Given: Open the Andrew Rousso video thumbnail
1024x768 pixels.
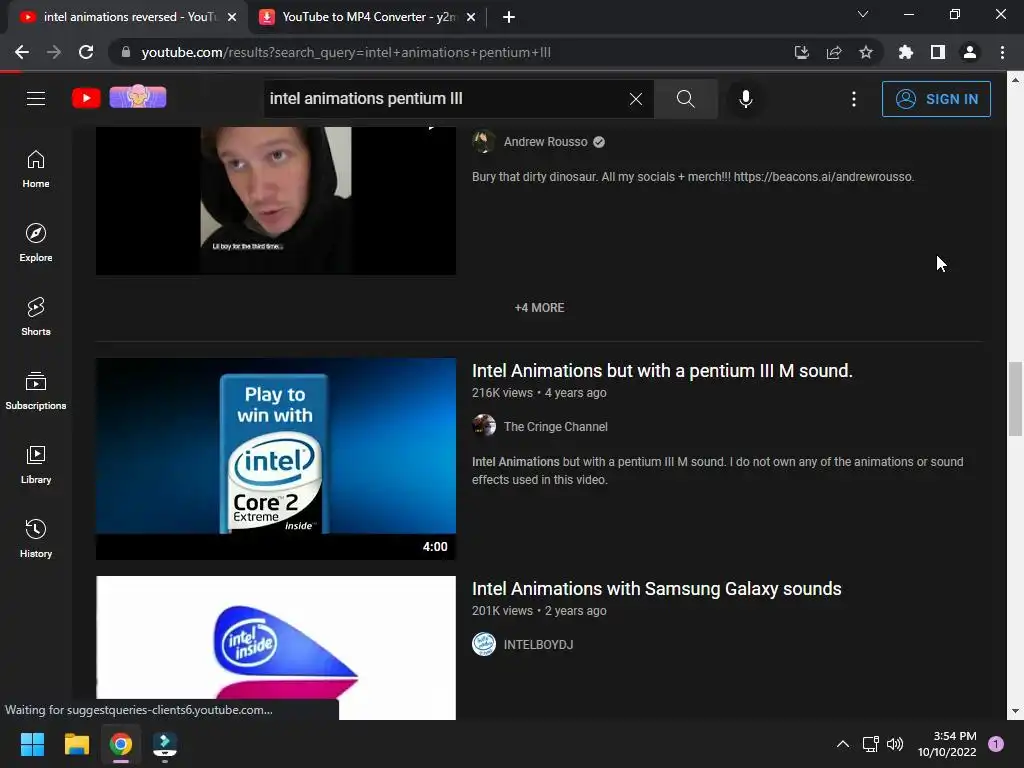Looking at the screenshot, I should [276, 200].
